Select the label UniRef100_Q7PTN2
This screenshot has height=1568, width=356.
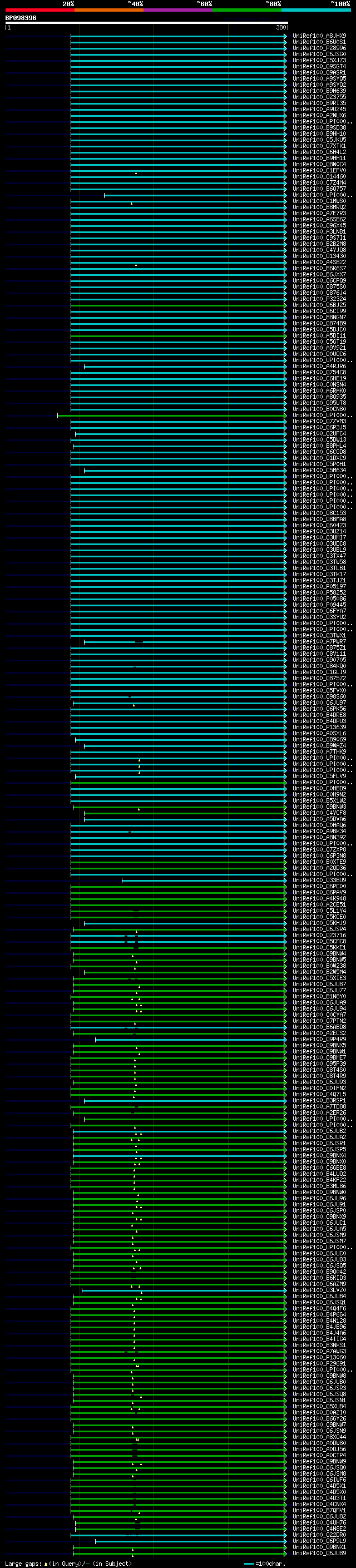(319, 1021)
